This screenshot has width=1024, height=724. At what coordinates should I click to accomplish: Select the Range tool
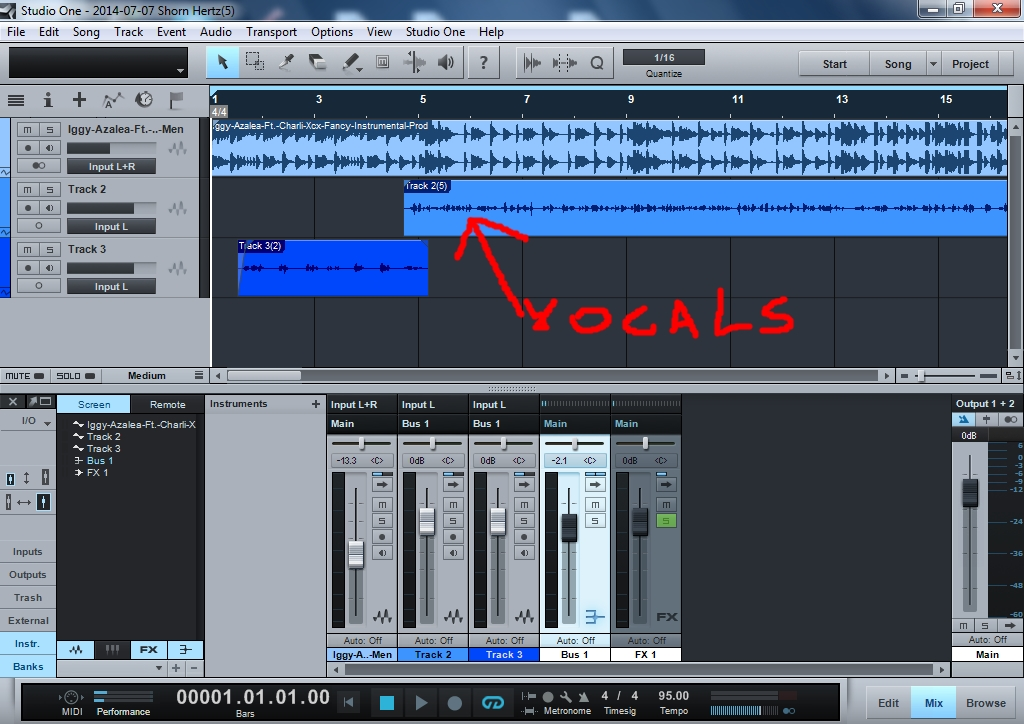[254, 62]
